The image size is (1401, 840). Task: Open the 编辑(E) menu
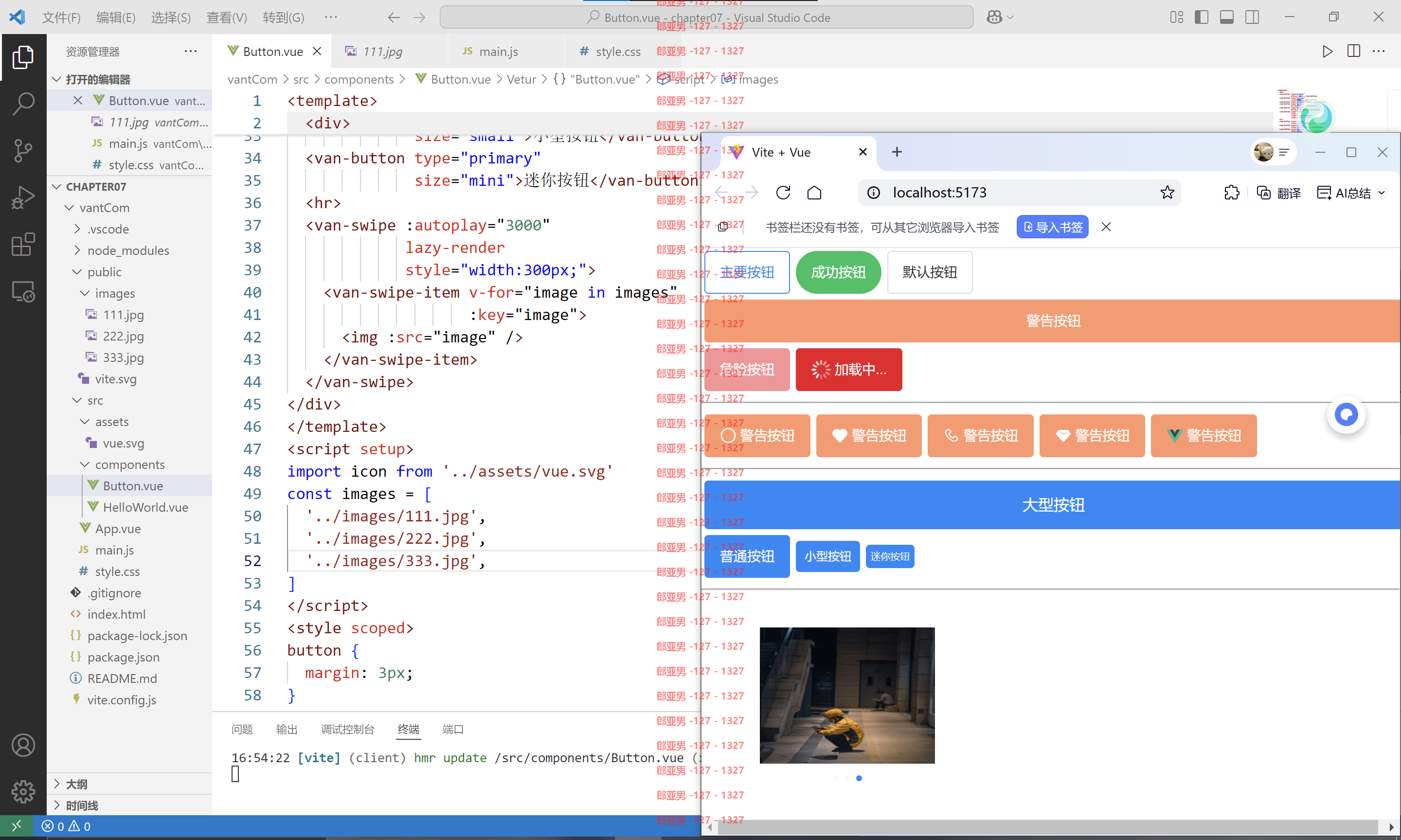point(115,18)
